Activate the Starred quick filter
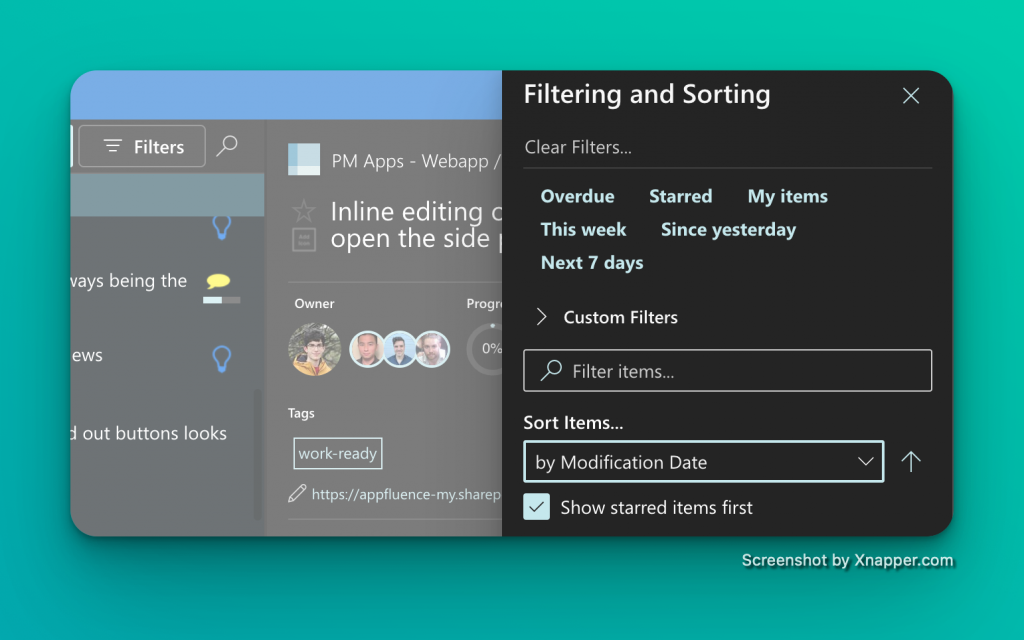This screenshot has height=640, width=1024. pyautogui.click(x=681, y=196)
